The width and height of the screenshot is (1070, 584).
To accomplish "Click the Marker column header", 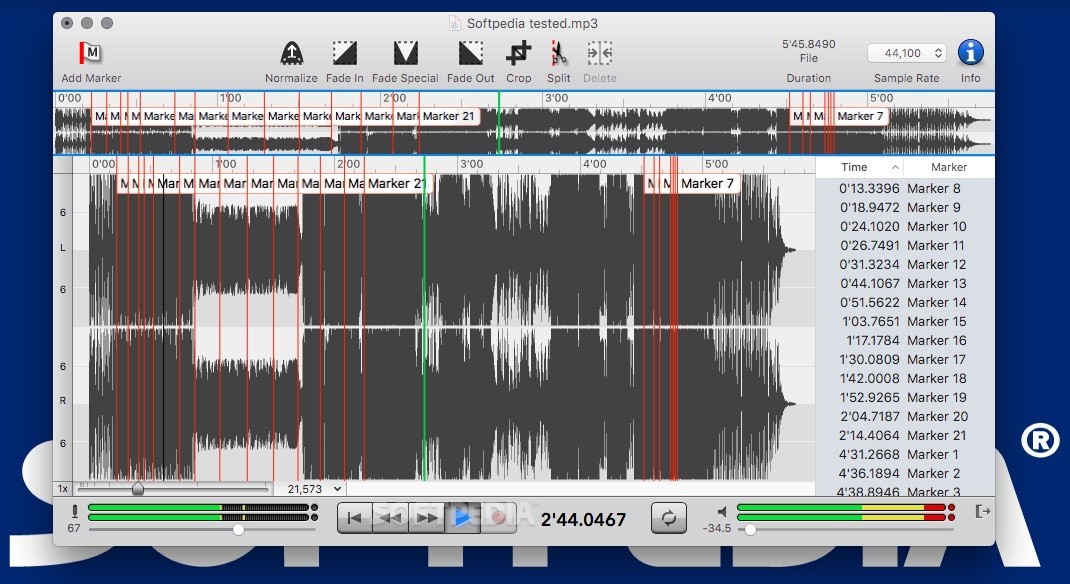I will tap(949, 167).
